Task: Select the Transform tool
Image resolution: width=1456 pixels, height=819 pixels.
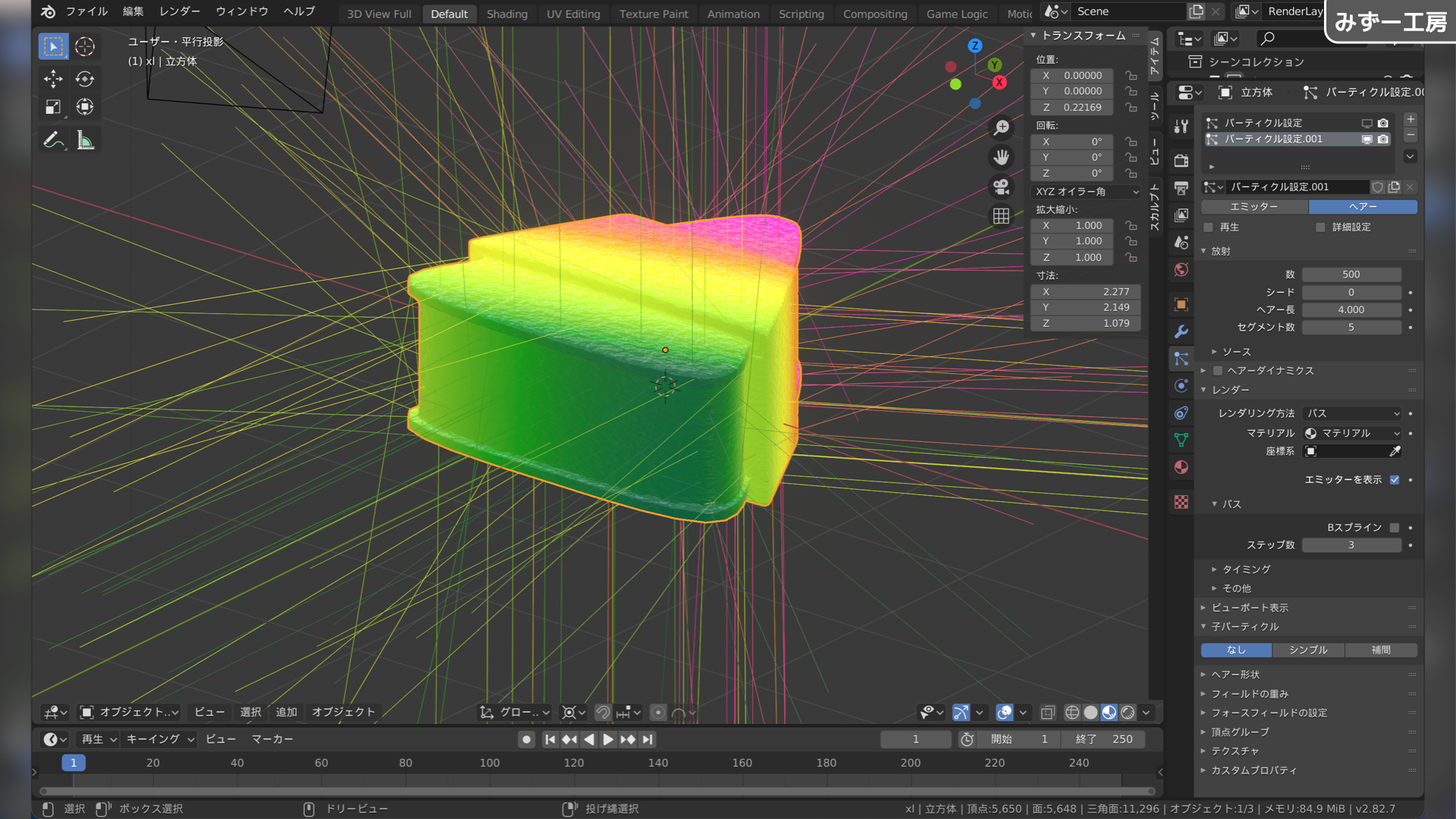Action: [85, 107]
